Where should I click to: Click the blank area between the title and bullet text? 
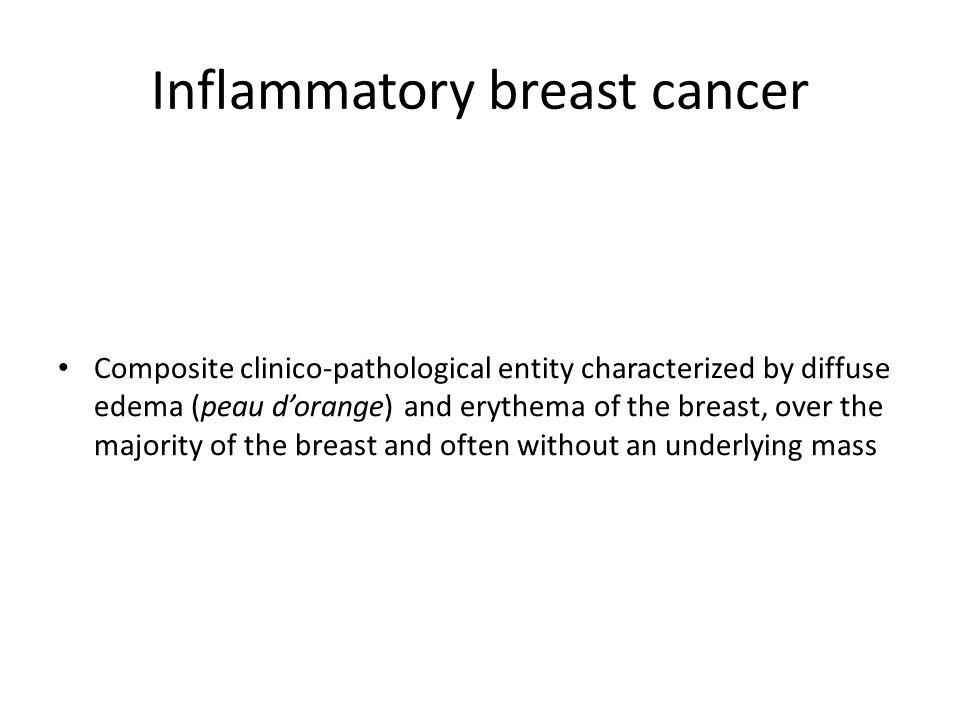480,239
